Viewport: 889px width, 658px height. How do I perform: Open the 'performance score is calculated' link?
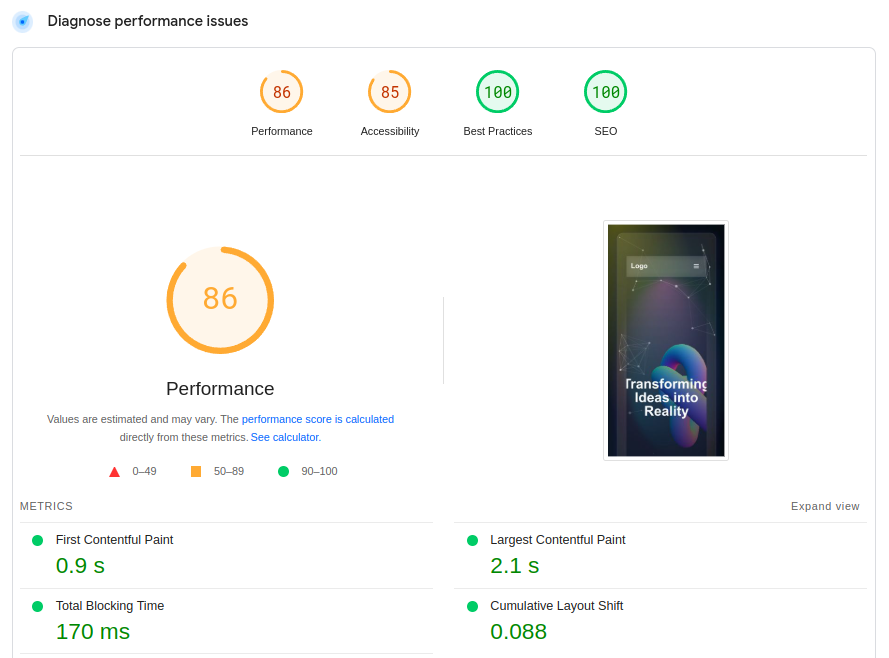pos(318,419)
